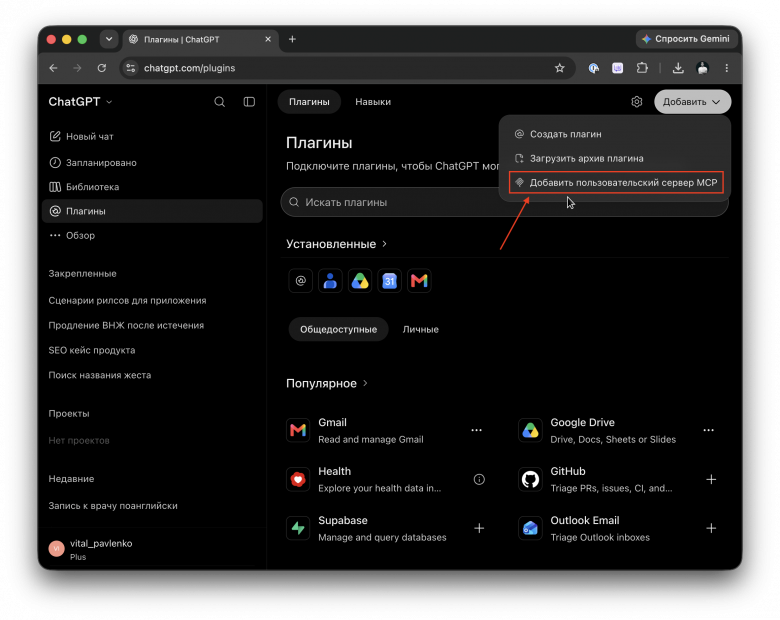
Task: Choose Добавить пользовательский сервер MCP
Action: point(616,183)
